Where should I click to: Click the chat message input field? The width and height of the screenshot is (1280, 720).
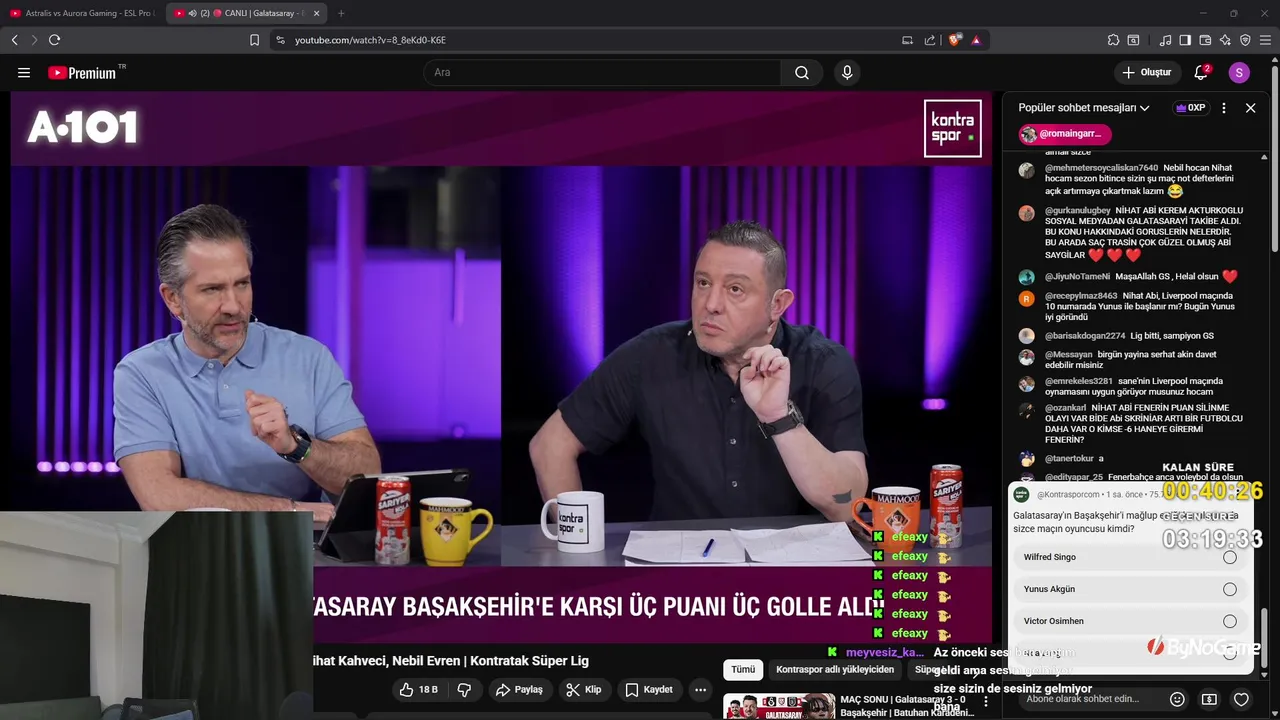coord(1088,699)
